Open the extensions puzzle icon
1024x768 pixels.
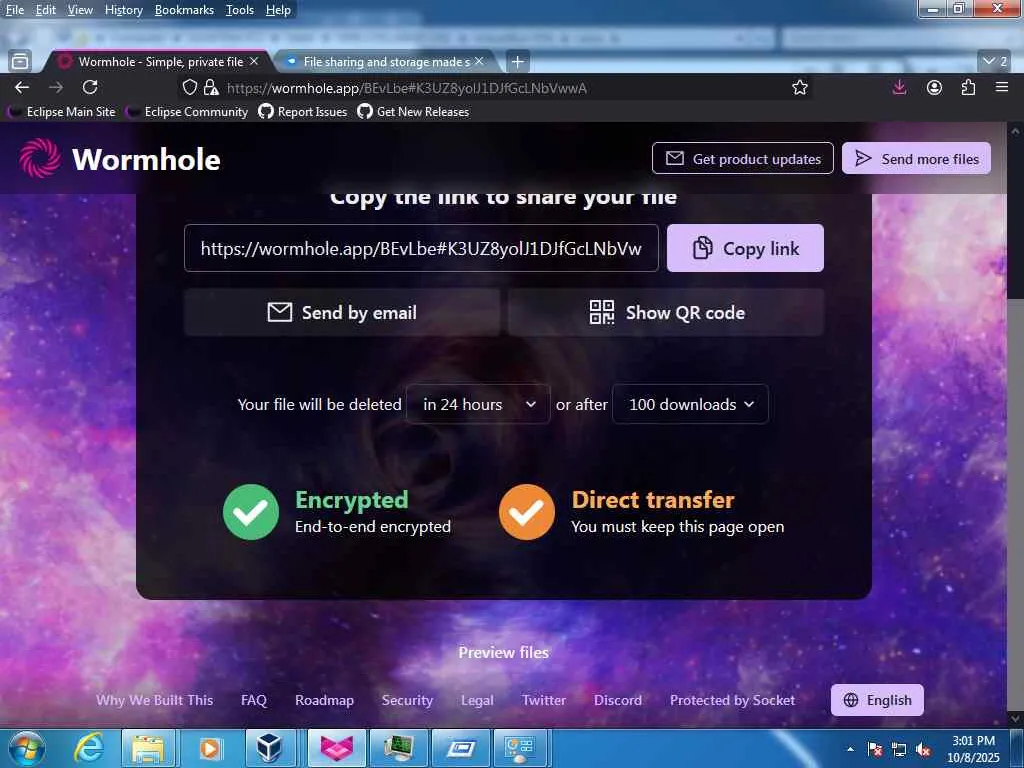click(x=968, y=87)
